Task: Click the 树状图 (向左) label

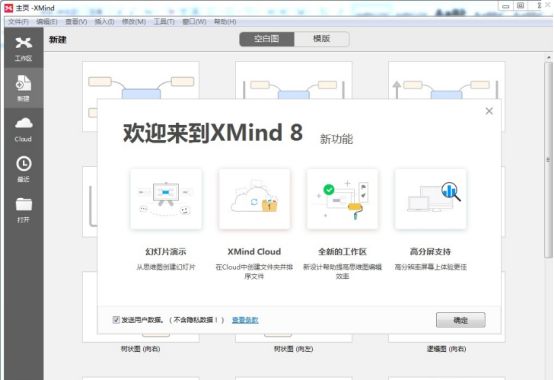Action: [294, 349]
